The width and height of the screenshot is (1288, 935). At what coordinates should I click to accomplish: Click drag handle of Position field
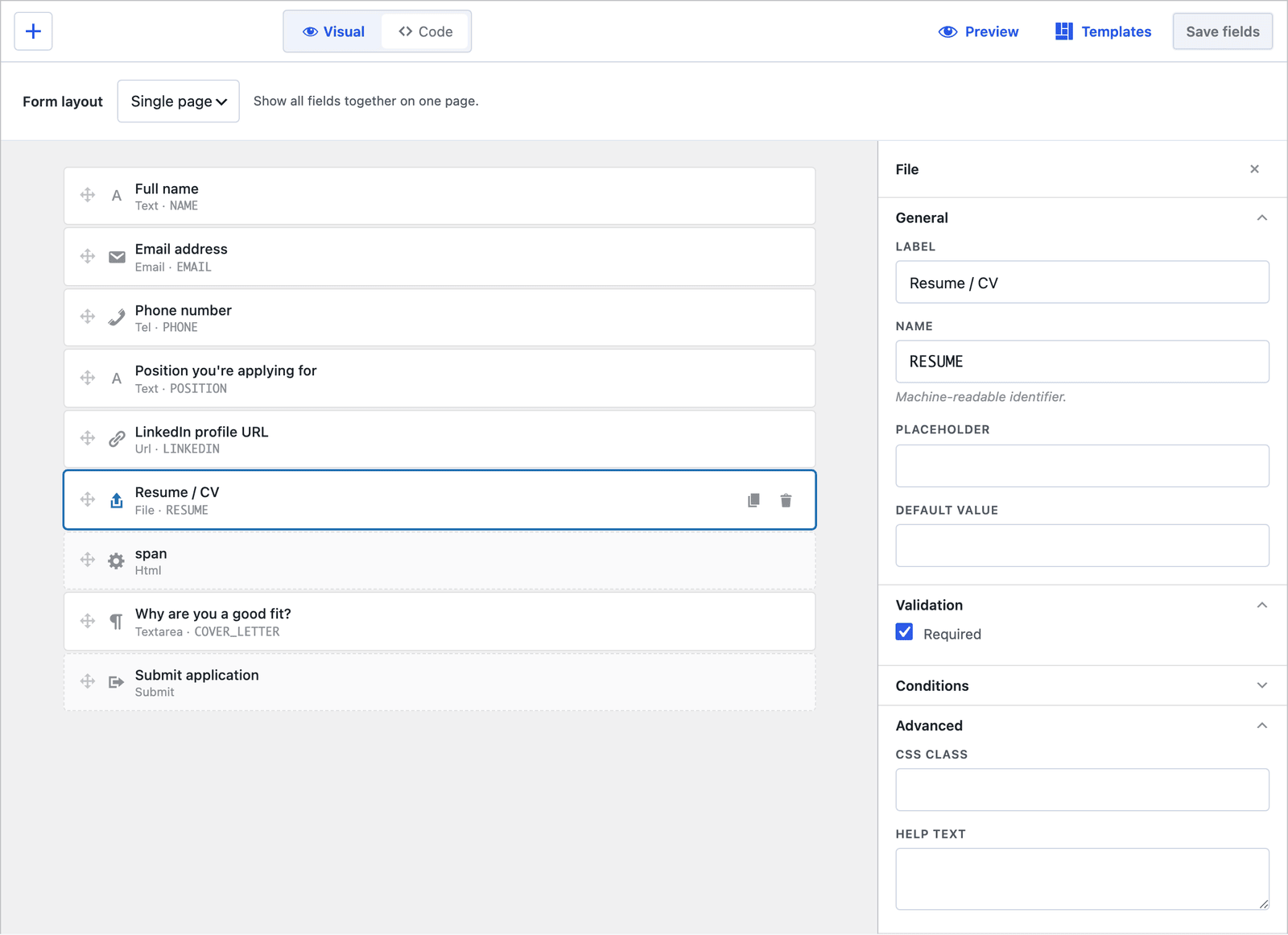88,378
